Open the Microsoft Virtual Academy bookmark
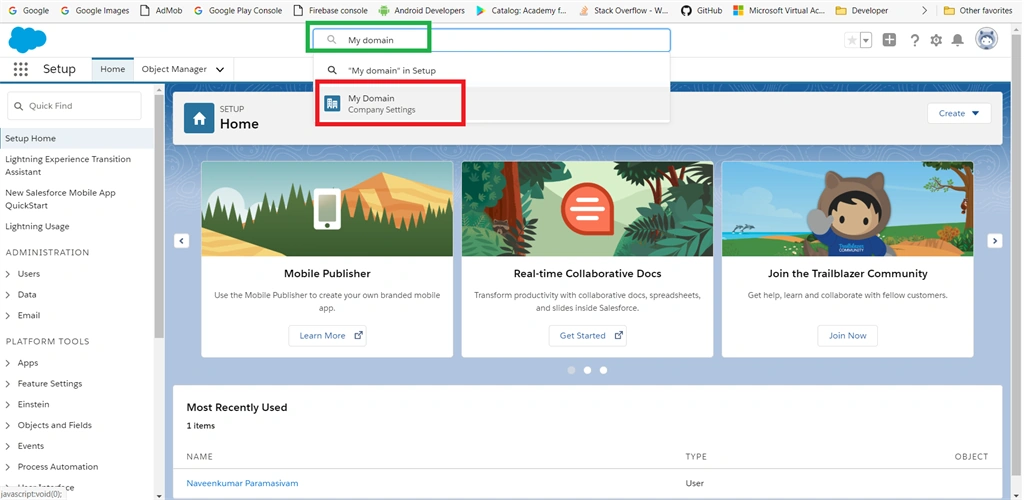Screen dimensions: 1024x500 click(780, 10)
